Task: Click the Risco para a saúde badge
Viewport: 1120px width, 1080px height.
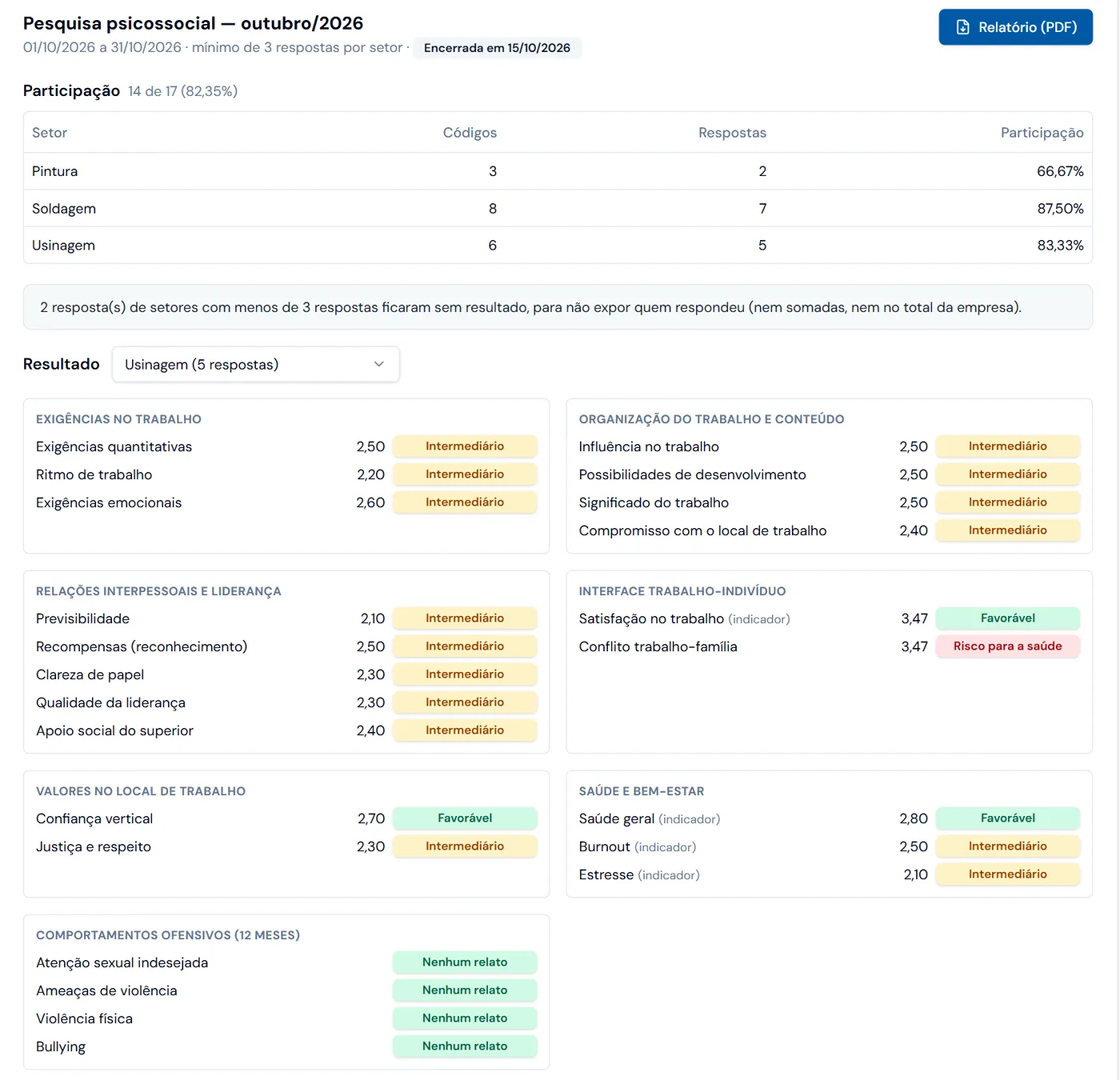Action: 1007,646
